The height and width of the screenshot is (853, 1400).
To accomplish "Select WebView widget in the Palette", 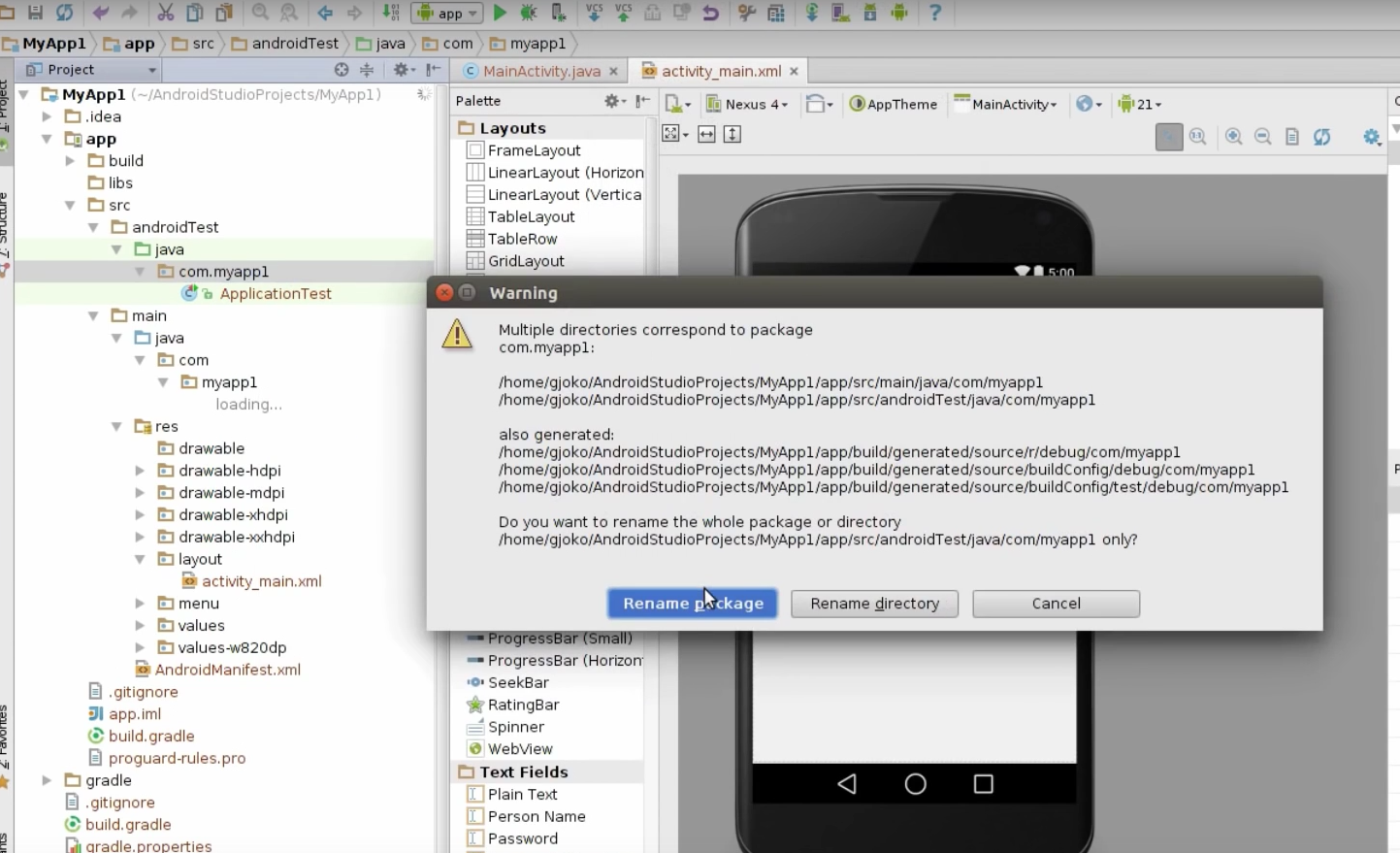I will [520, 749].
